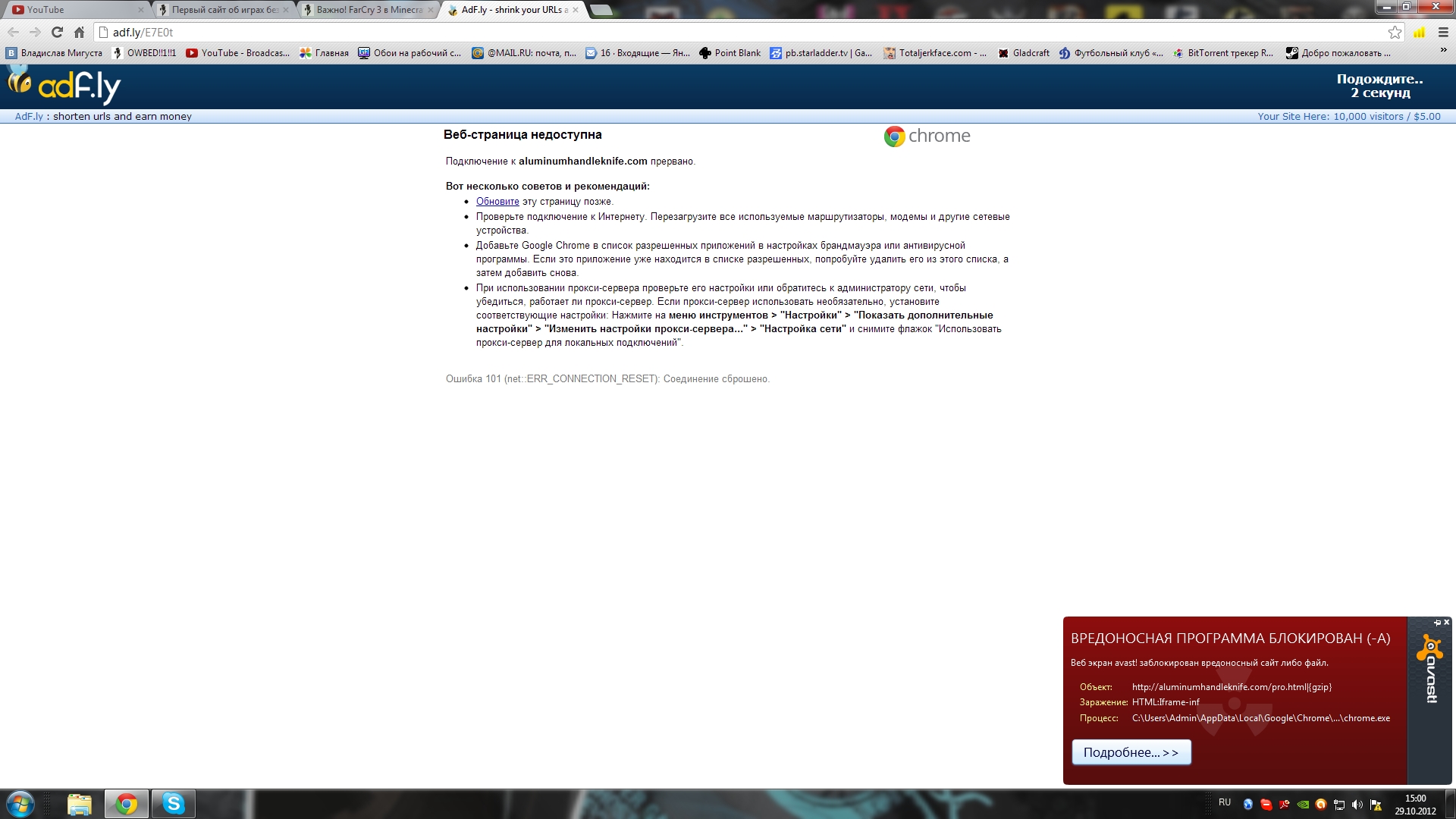
Task: Star this page as a bookmark
Action: pyautogui.click(x=1394, y=33)
